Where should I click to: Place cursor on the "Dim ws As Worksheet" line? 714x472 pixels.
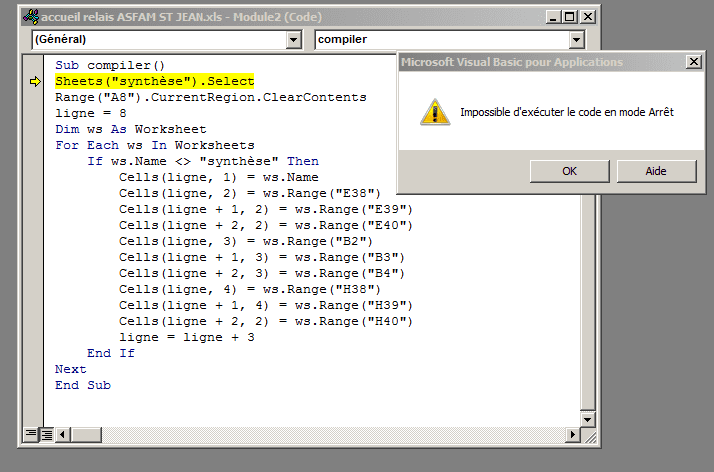[x=130, y=129]
